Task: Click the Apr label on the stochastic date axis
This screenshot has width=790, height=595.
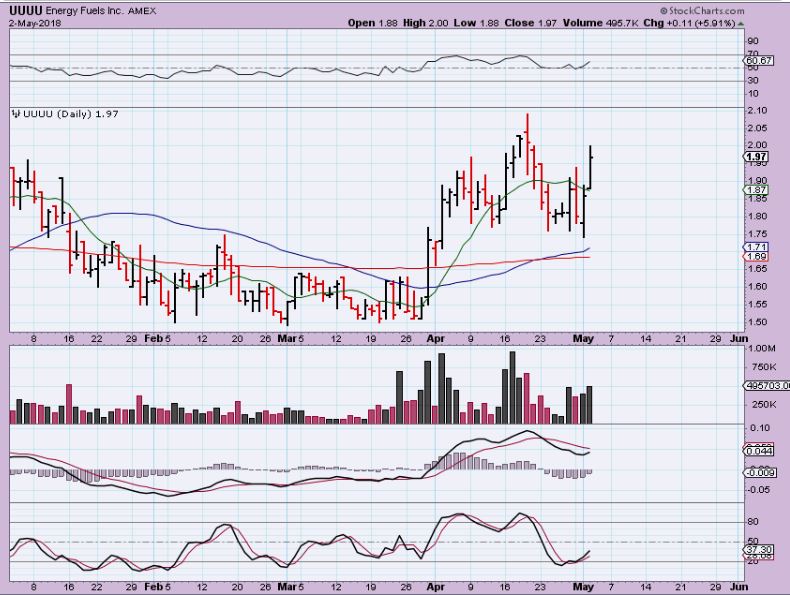Action: point(435,587)
